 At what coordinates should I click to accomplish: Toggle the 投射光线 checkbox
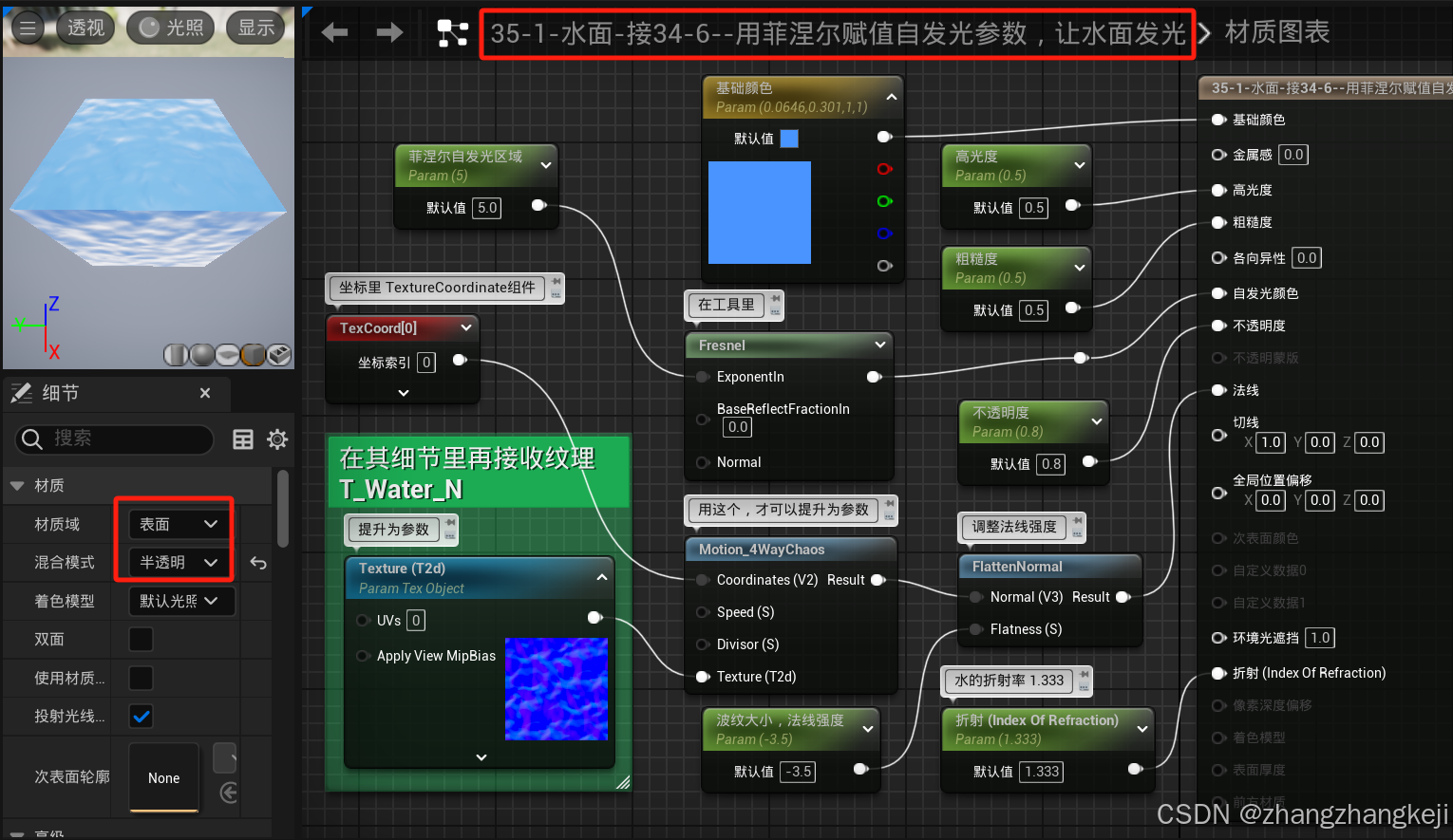[141, 717]
